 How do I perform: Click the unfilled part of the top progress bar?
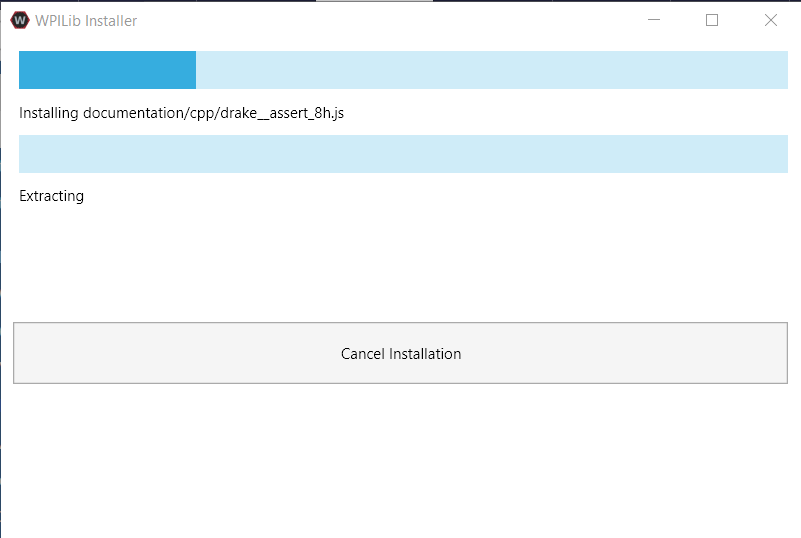point(491,70)
